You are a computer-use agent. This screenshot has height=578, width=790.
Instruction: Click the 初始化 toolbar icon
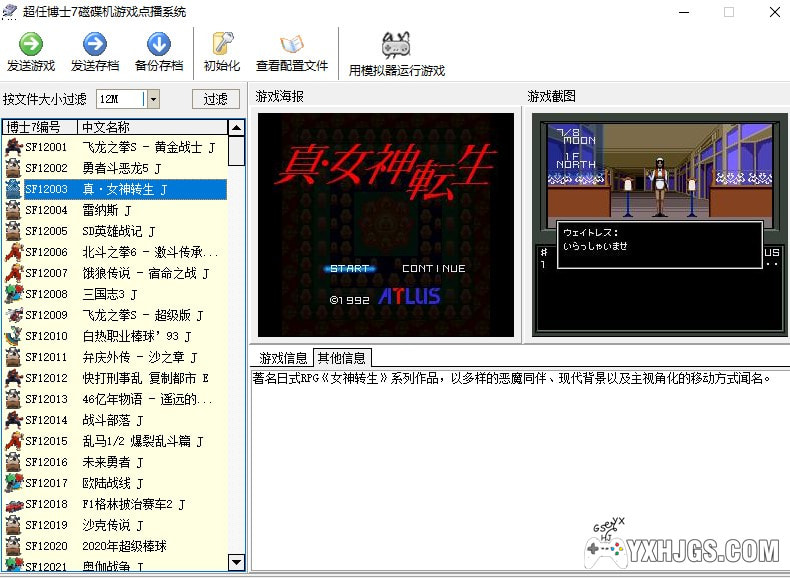click(221, 45)
